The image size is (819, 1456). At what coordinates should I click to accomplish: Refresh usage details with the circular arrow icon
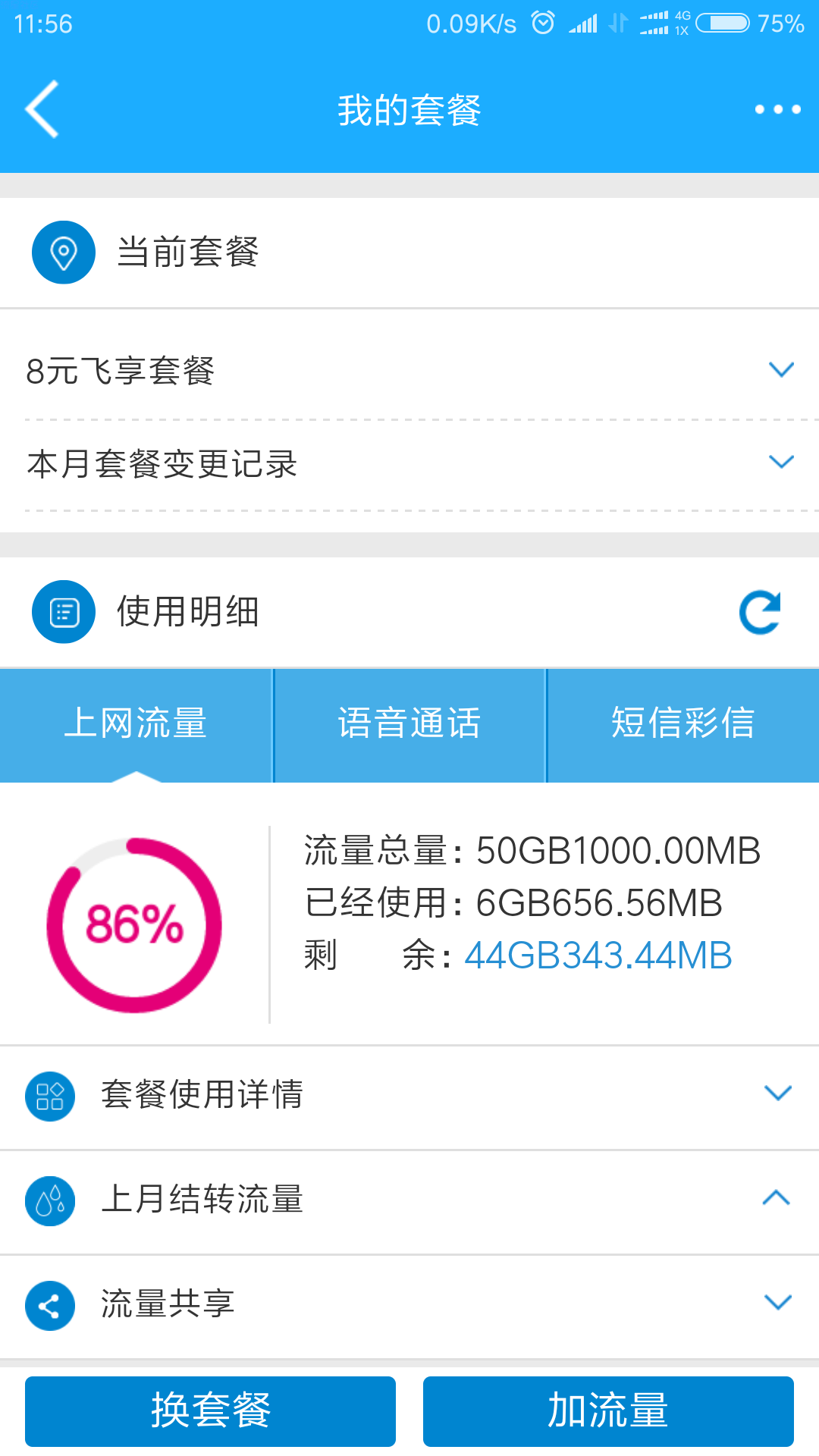[760, 612]
